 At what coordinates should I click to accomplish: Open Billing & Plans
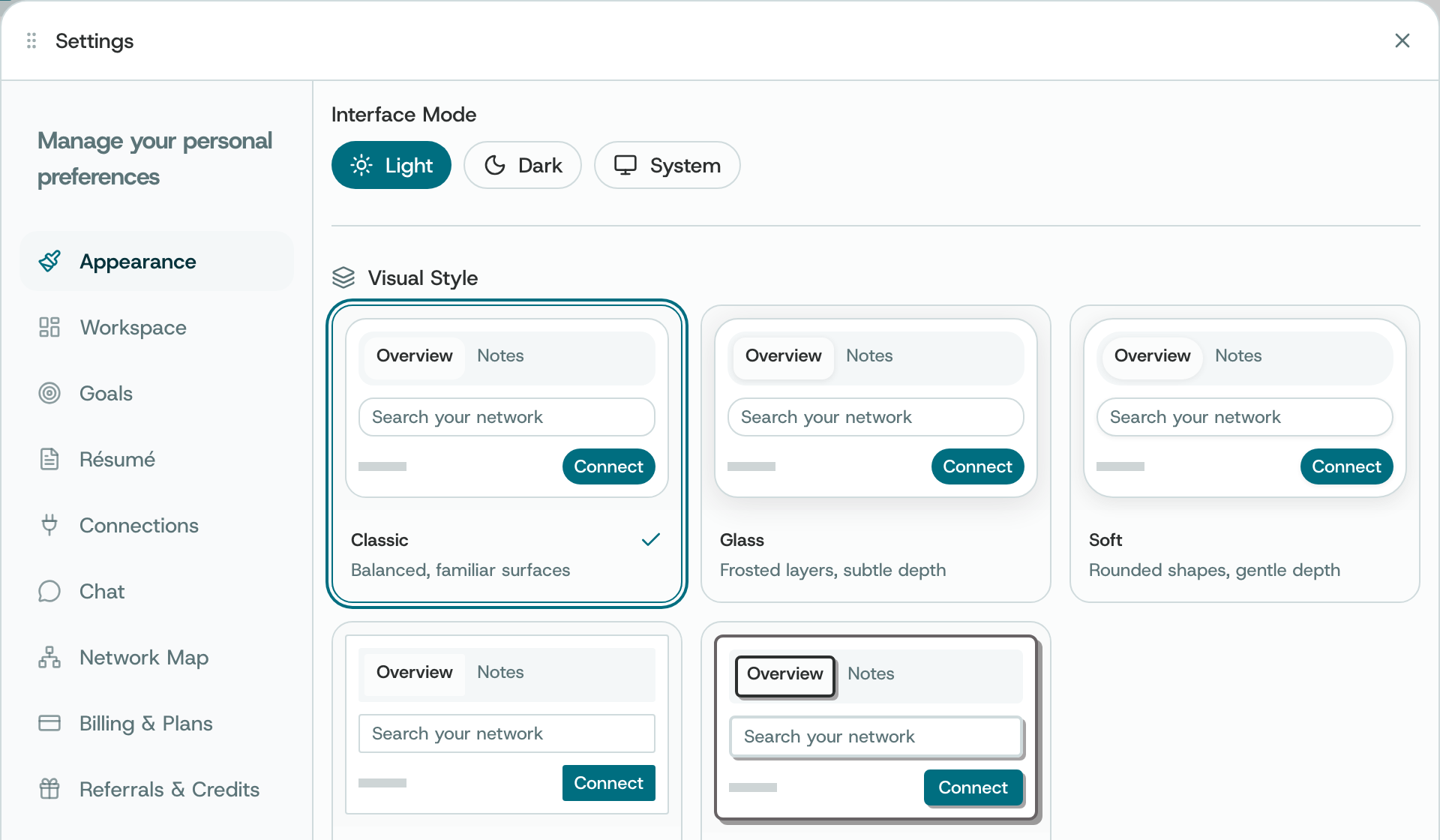click(157, 723)
